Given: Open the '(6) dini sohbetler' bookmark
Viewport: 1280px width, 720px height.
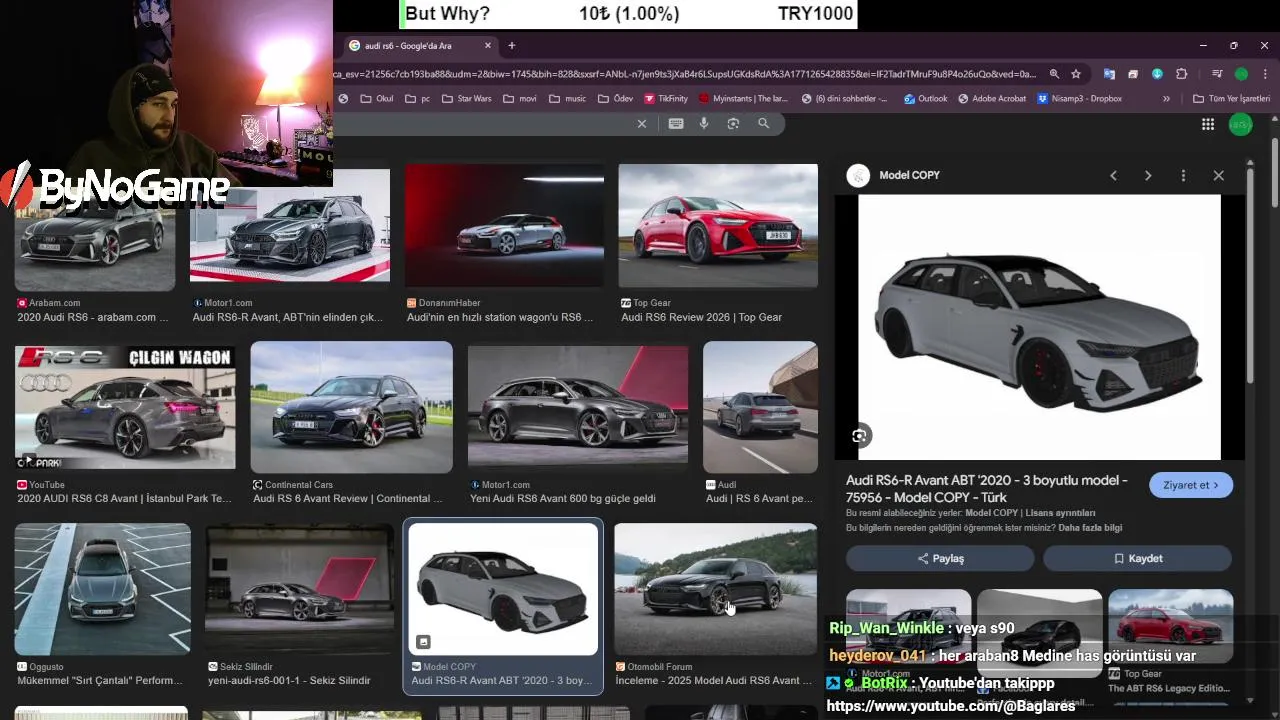Looking at the screenshot, I should (844, 99).
